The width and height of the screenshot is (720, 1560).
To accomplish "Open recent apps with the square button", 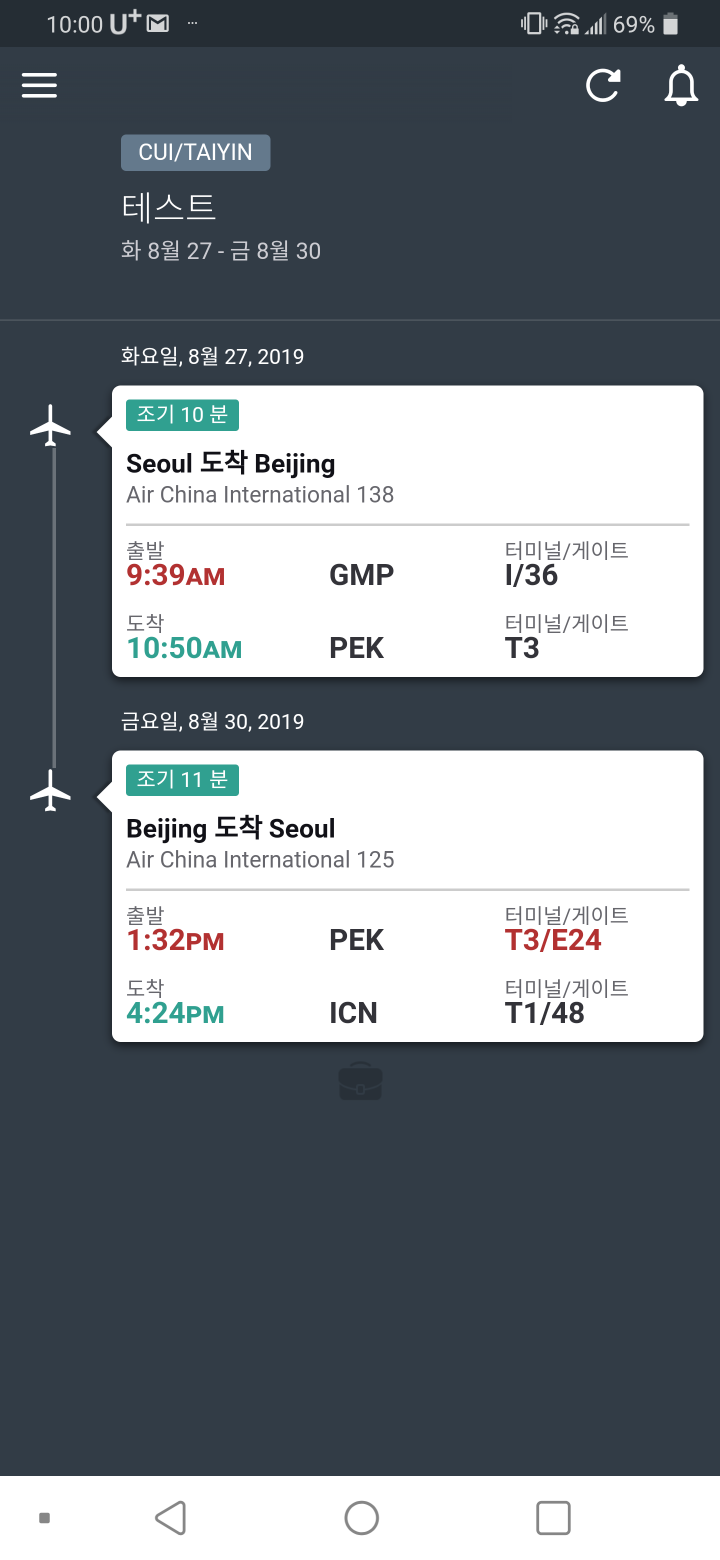I will pyautogui.click(x=553, y=1517).
